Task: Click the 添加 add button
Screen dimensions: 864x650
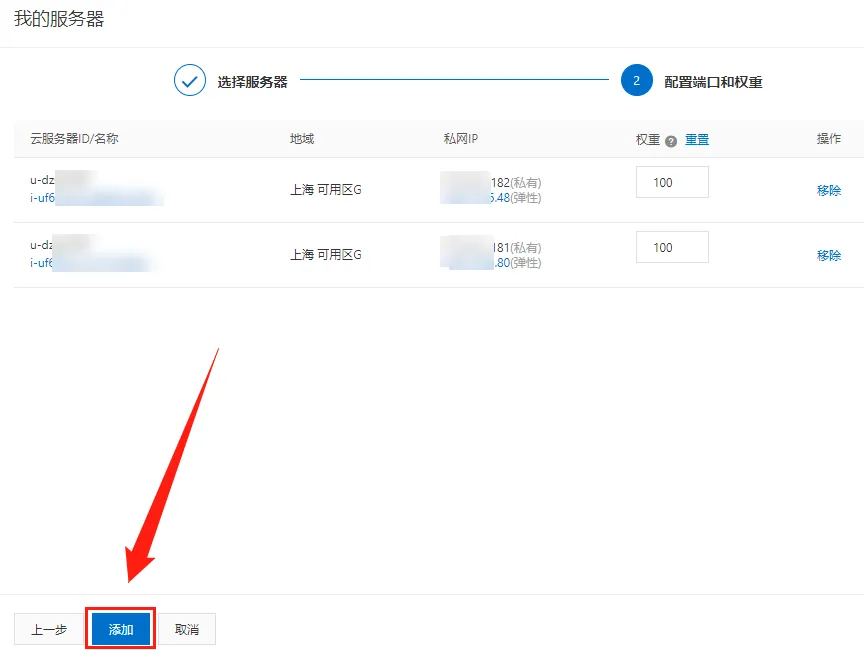Action: click(121, 629)
